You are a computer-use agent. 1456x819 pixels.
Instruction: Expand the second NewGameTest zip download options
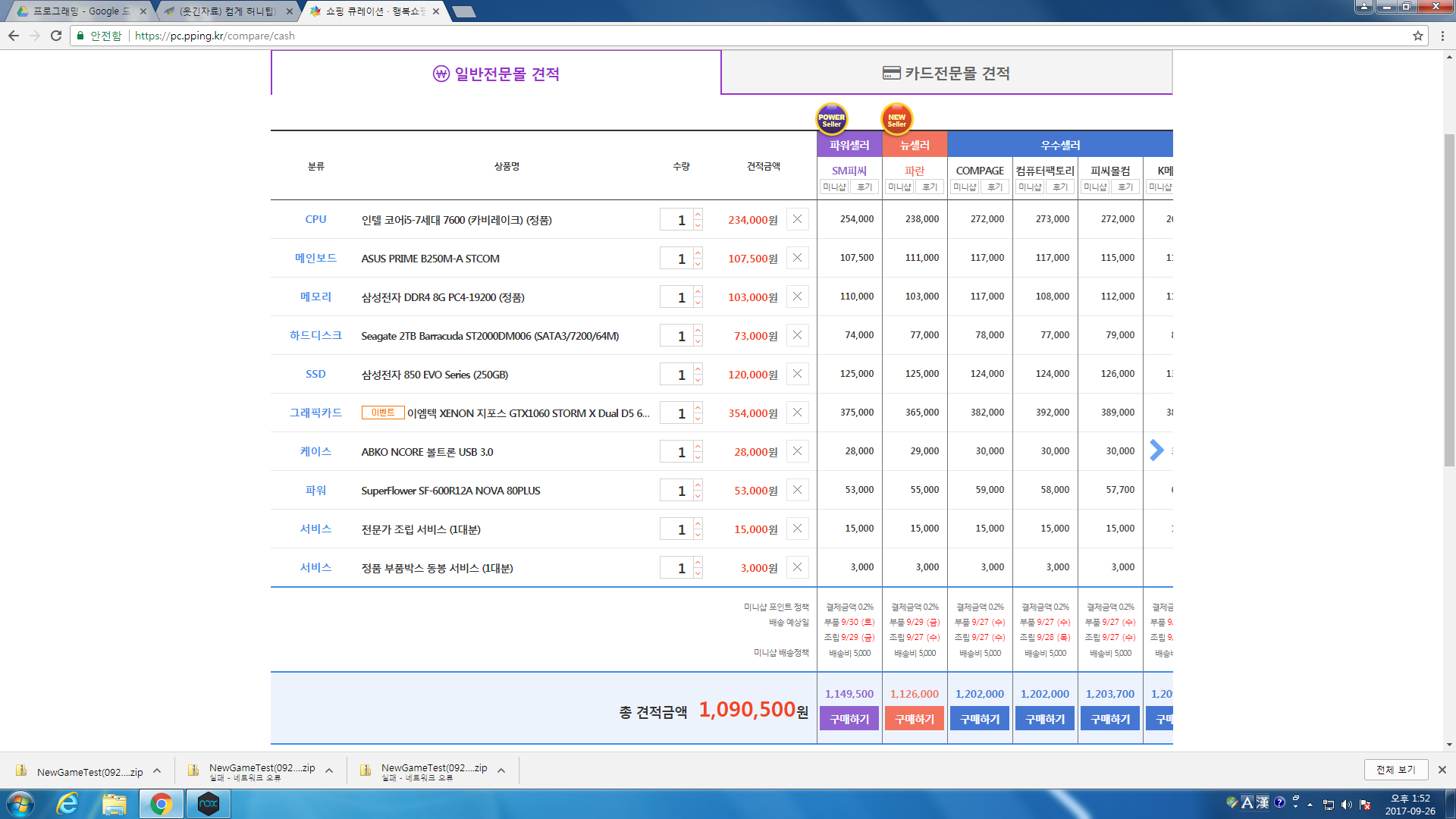[329, 770]
